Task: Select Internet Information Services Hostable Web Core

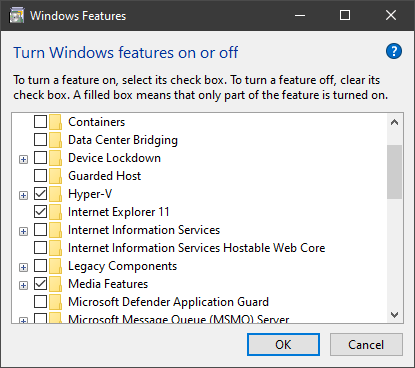Action: [x=196, y=248]
